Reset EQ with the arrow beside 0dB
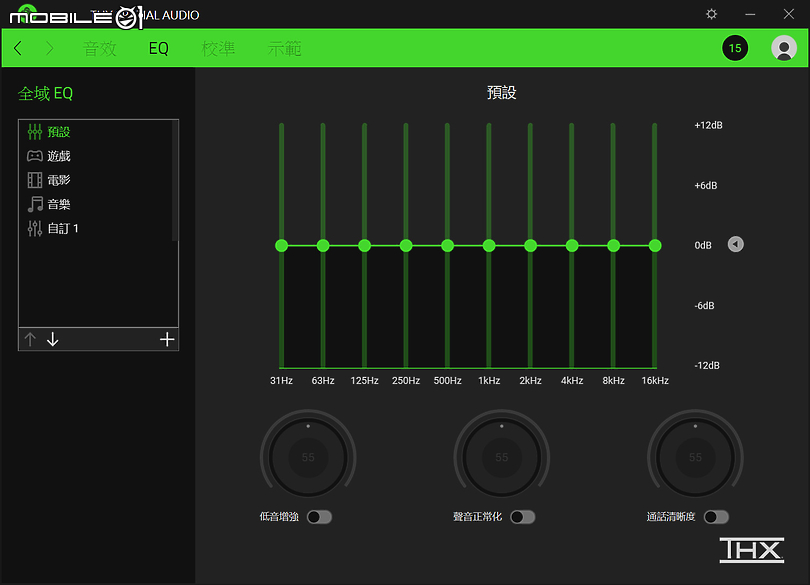This screenshot has width=810, height=585. coord(736,244)
